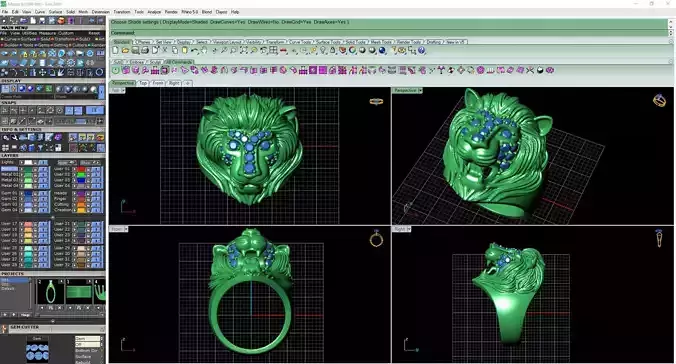Click the expander arrow between layer groups
Viewport: 676px width, 364px height.
(53, 218)
